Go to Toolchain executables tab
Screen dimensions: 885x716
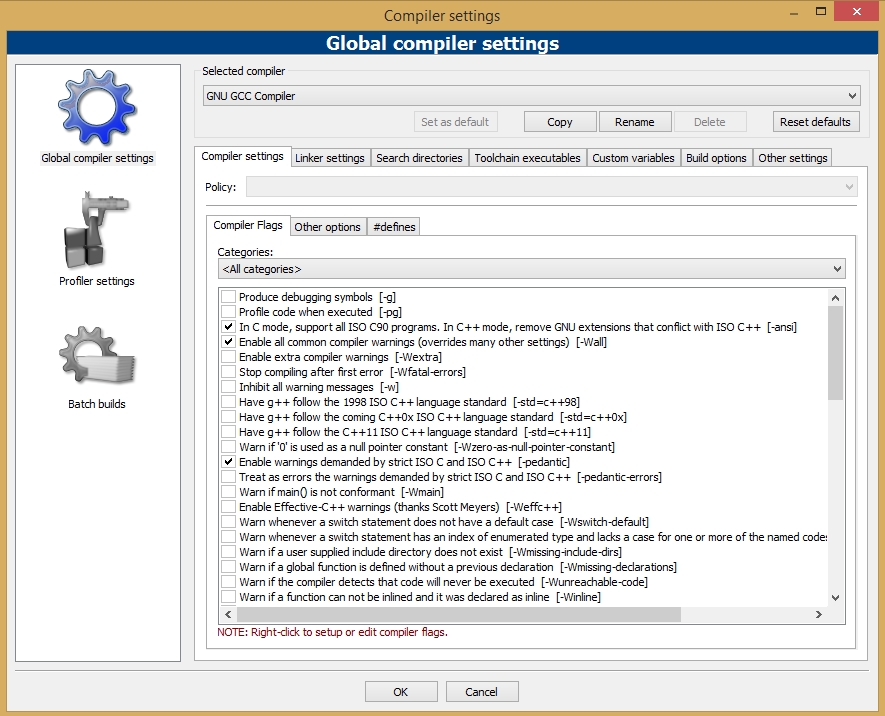click(x=527, y=158)
